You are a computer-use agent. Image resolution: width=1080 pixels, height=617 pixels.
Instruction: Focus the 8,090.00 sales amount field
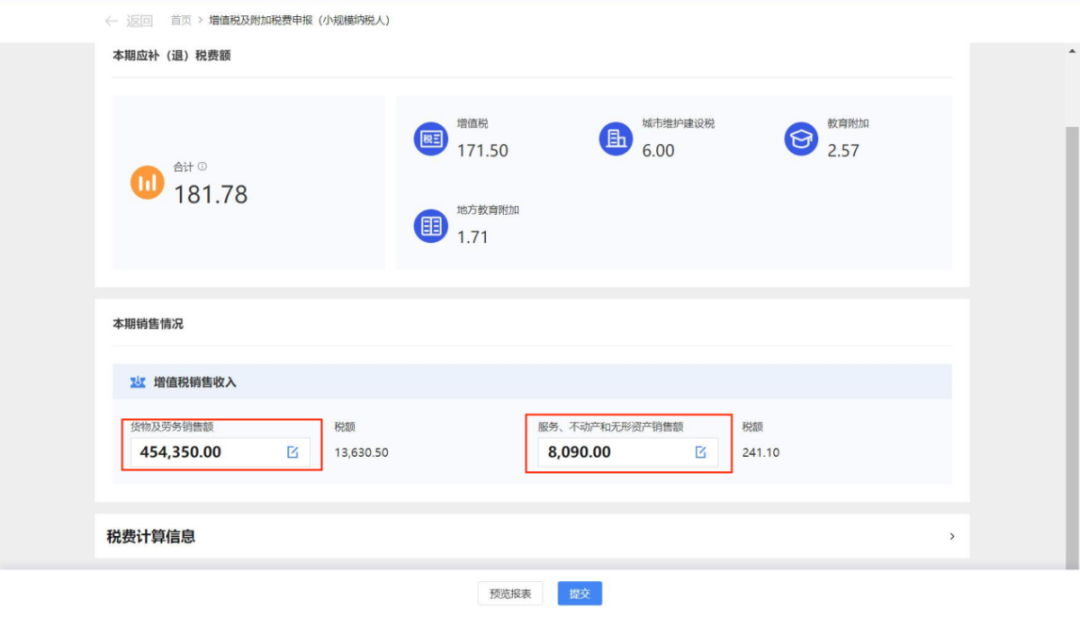[610, 452]
